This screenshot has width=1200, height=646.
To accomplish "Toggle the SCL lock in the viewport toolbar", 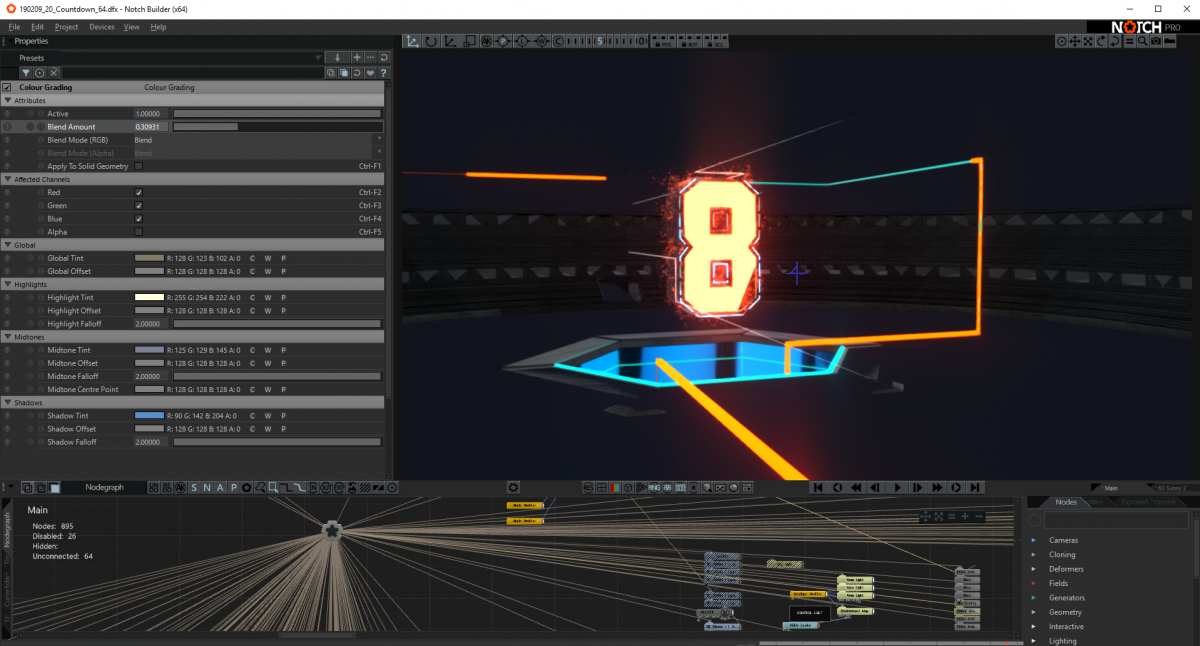I will pos(716,43).
